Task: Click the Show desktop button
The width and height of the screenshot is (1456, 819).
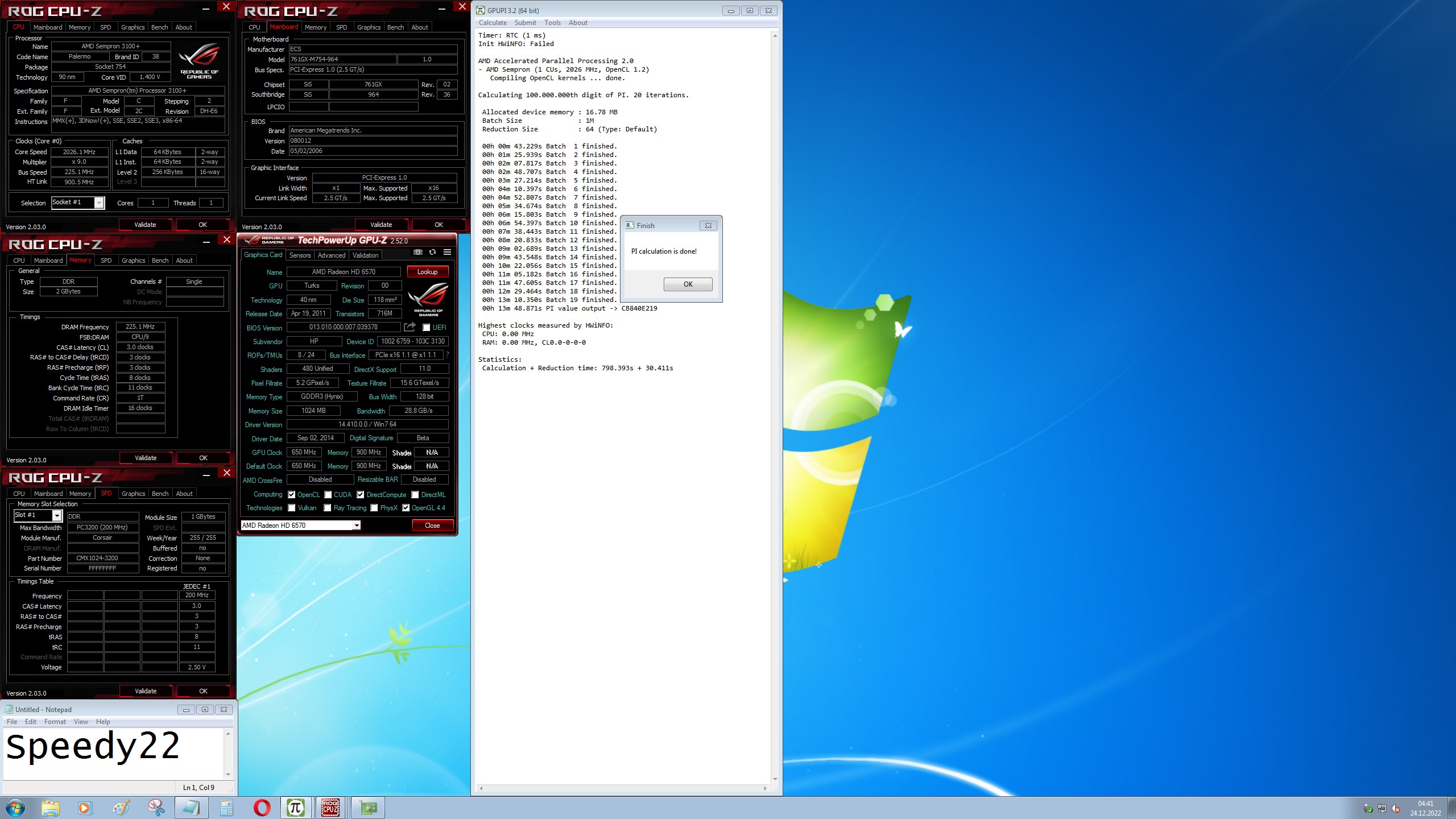Action: 1452,808
